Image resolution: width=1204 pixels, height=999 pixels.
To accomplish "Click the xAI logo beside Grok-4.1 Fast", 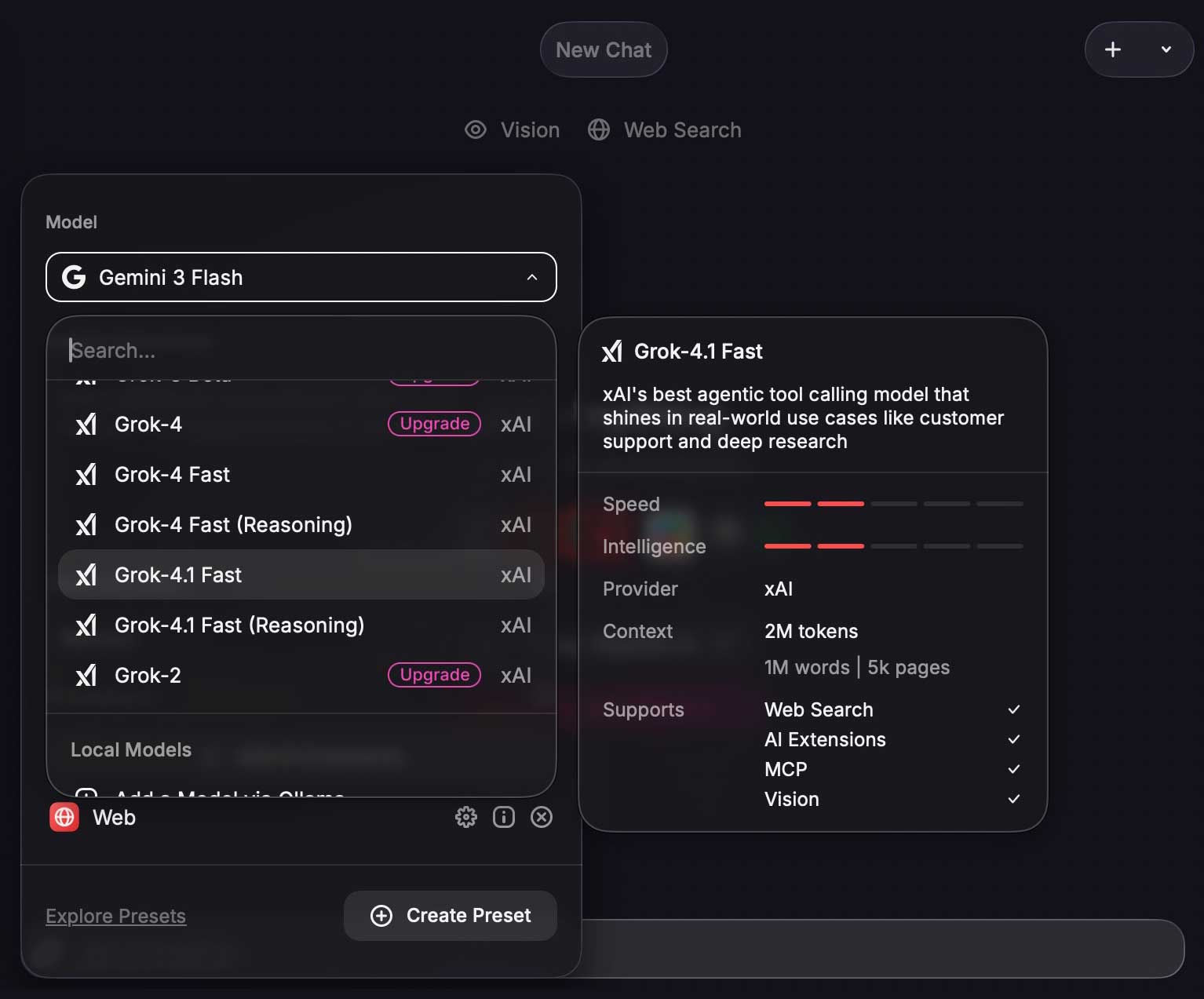I will coord(86,574).
